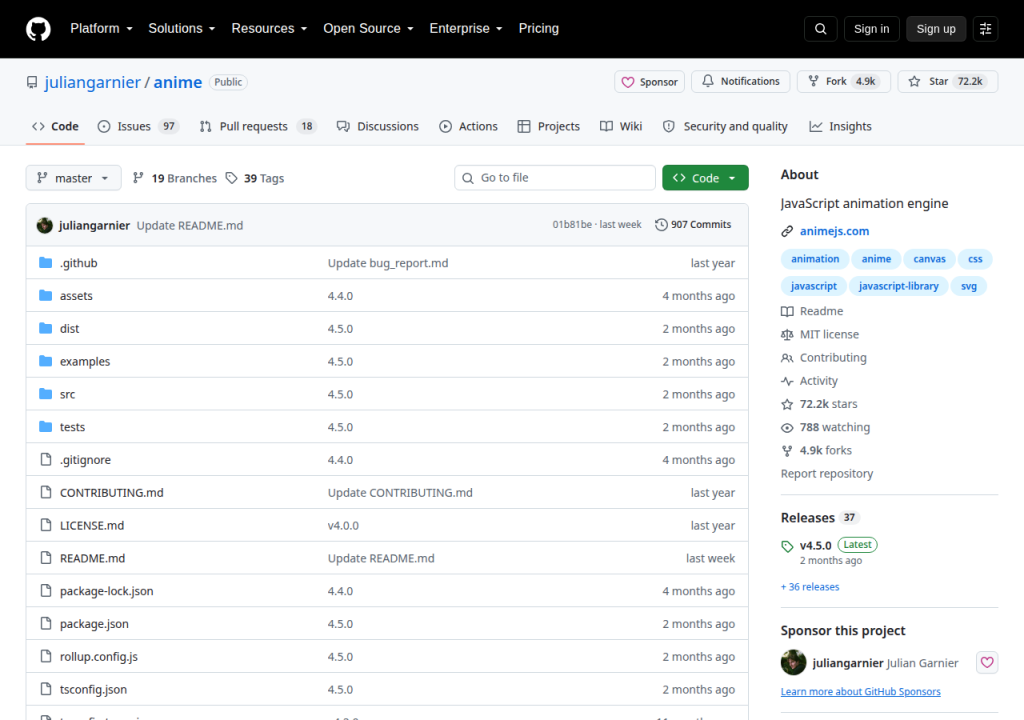Open the Report repository link

(826, 474)
